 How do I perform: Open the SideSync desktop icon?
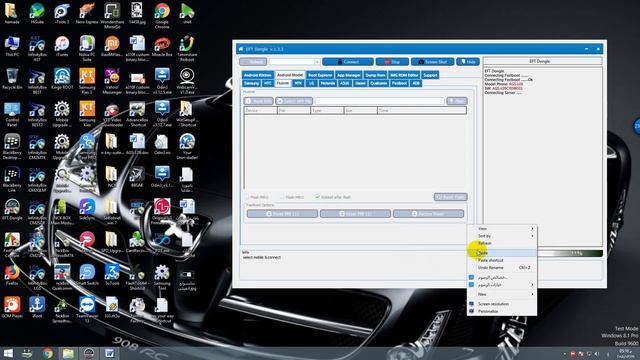[x=87, y=209]
